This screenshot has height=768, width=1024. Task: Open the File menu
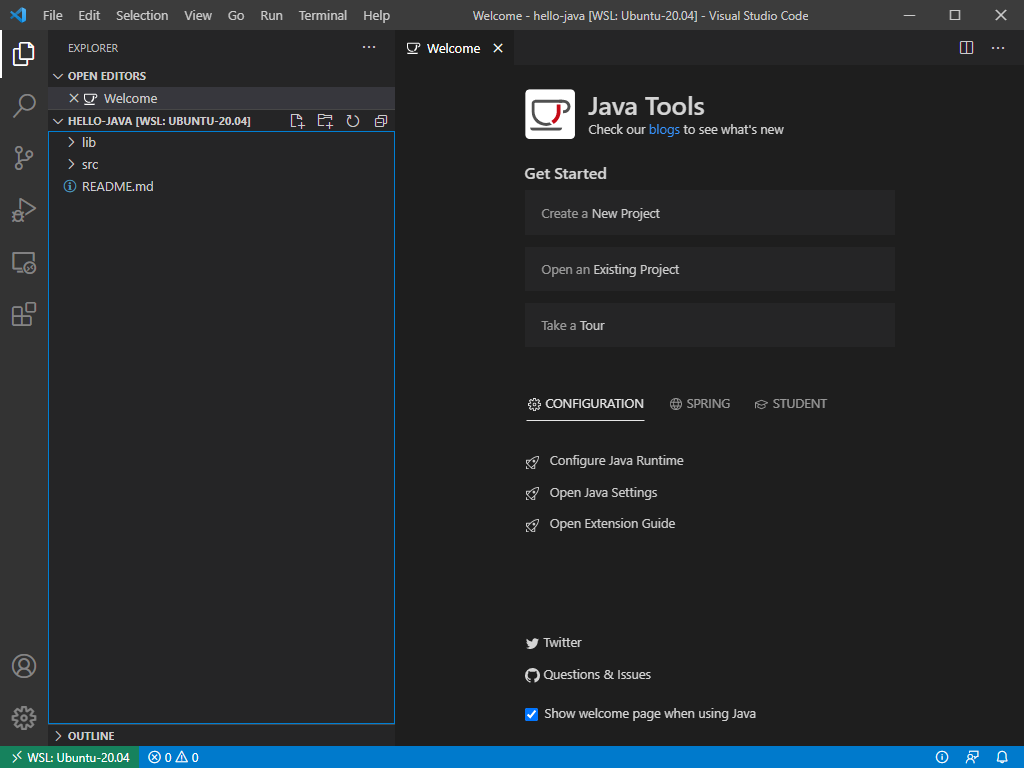(52, 15)
